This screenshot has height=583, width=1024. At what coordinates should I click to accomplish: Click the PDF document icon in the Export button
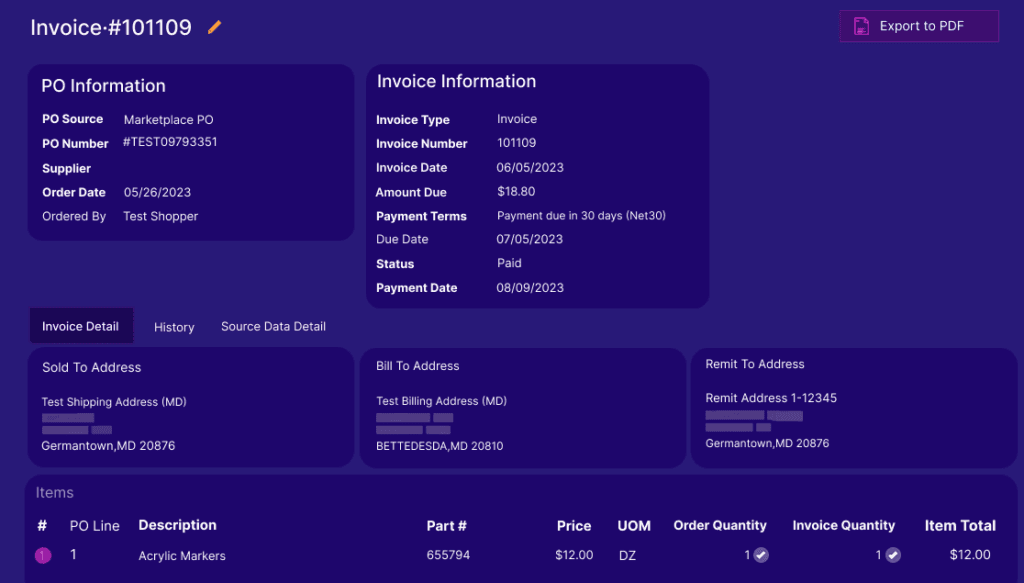862,26
